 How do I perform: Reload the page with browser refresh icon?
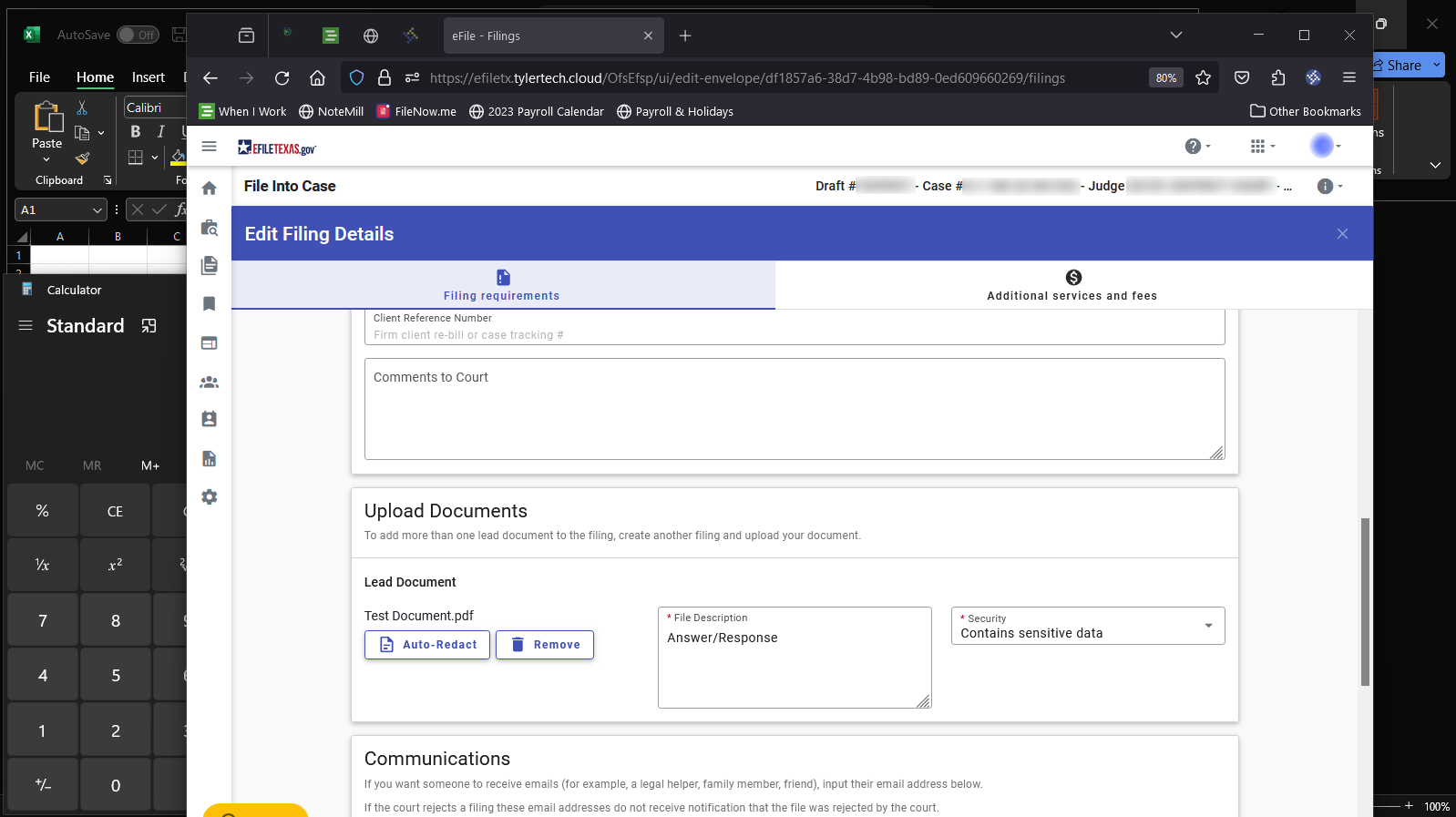tap(282, 78)
